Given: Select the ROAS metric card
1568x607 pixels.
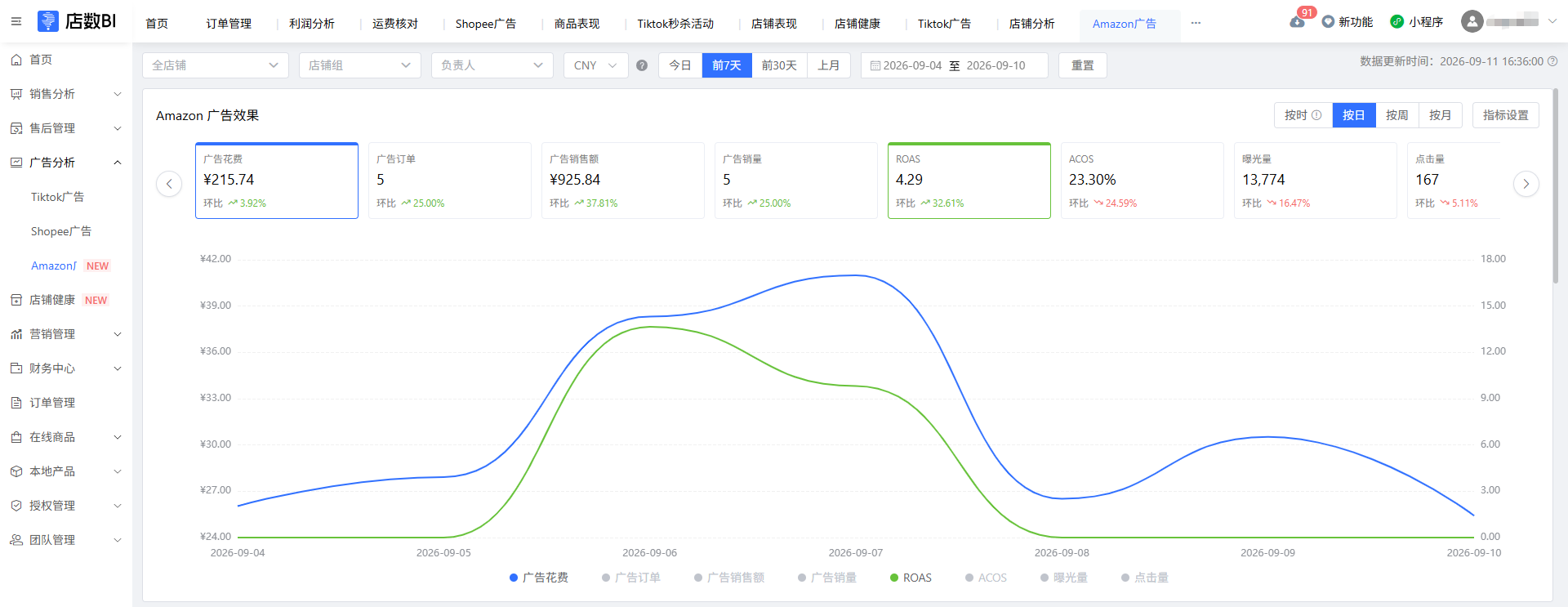Looking at the screenshot, I should coord(969,181).
